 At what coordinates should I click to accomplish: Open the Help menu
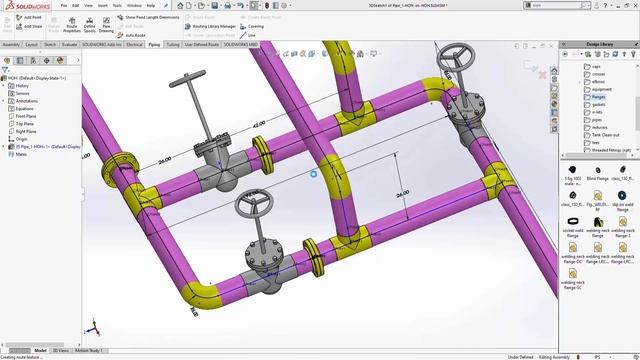(x=151, y=6)
